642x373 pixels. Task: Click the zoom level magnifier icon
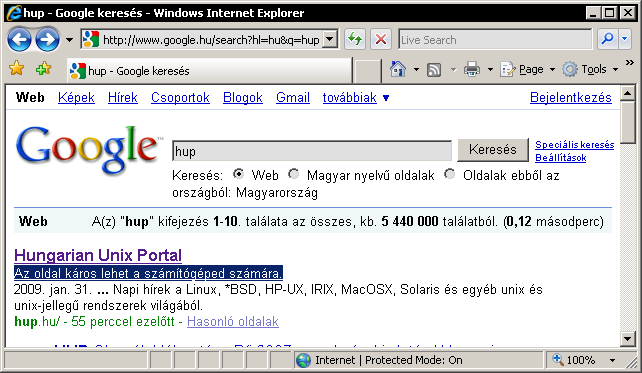click(557, 359)
